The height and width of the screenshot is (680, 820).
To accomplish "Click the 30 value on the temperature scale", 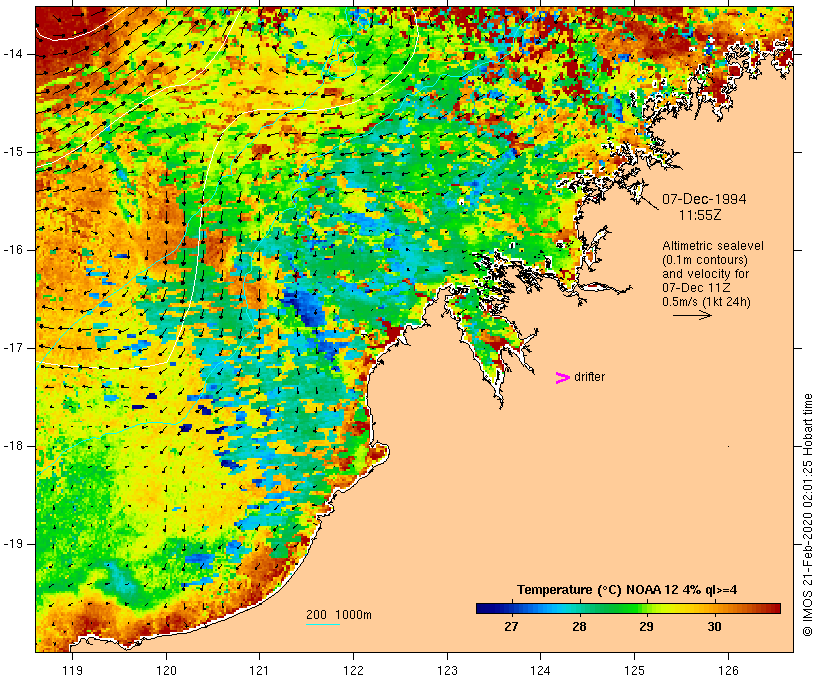I will [x=714, y=626].
